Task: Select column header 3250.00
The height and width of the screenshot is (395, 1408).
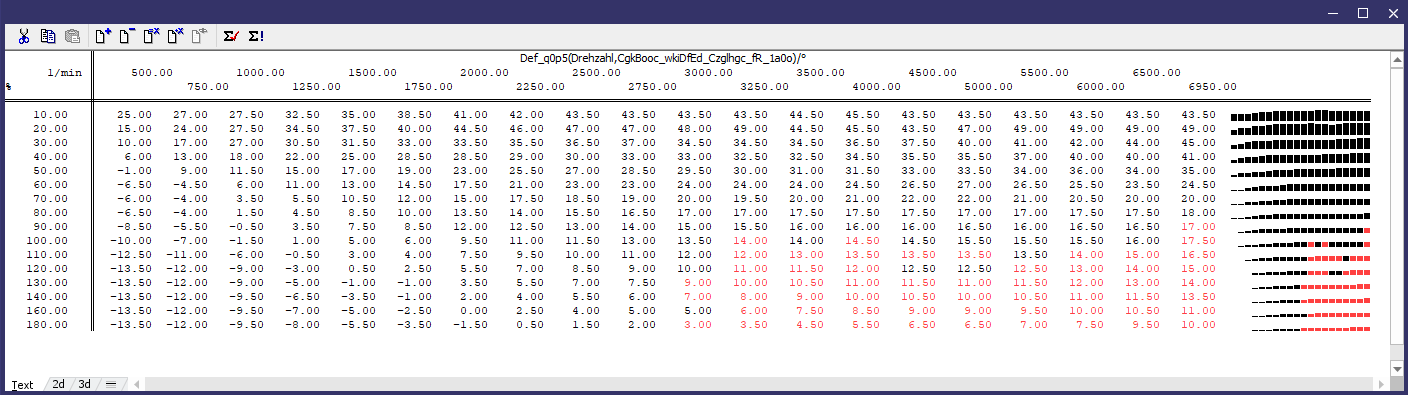Action: [765, 87]
